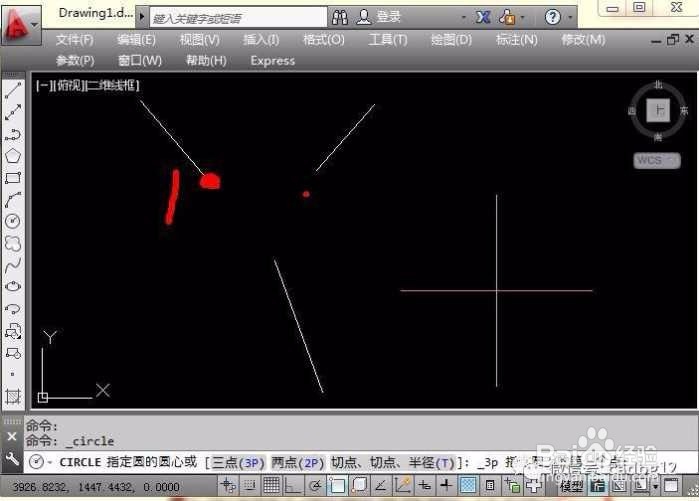Viewport: 699px width, 501px height.
Task: Open the 编辑(E) menu
Action: 136,40
